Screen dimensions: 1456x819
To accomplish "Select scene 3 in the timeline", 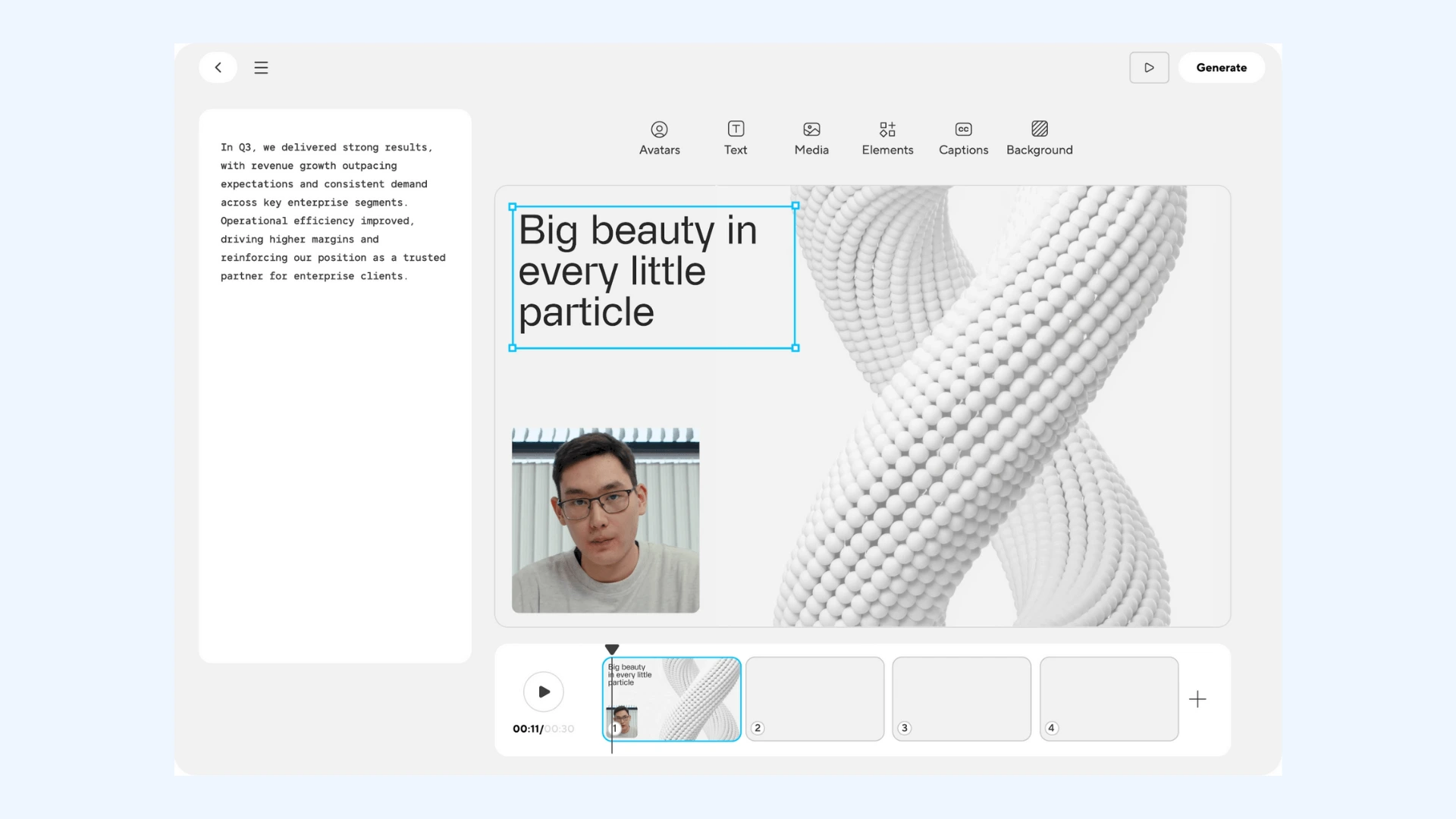I will tap(962, 698).
